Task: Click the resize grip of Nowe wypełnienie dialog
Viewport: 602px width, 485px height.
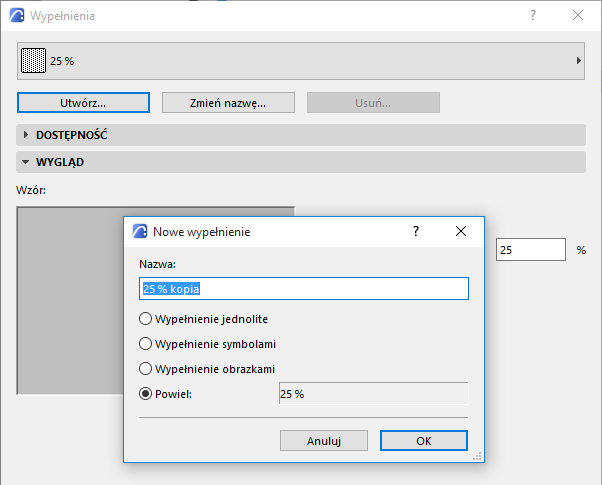Action: click(x=477, y=456)
